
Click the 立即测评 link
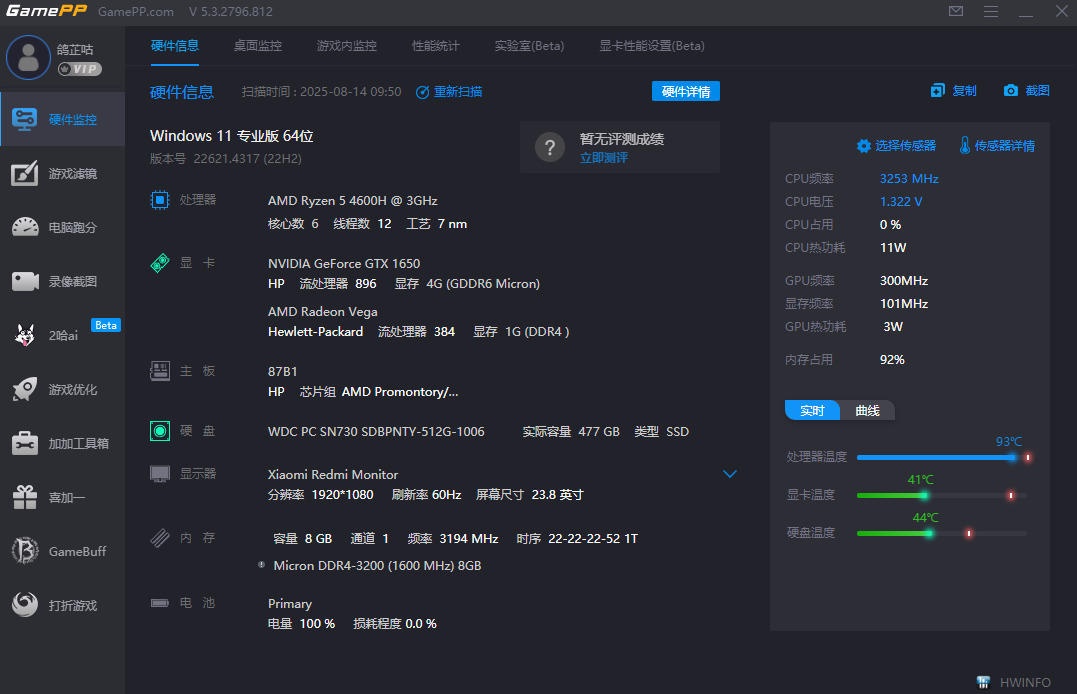pos(604,158)
